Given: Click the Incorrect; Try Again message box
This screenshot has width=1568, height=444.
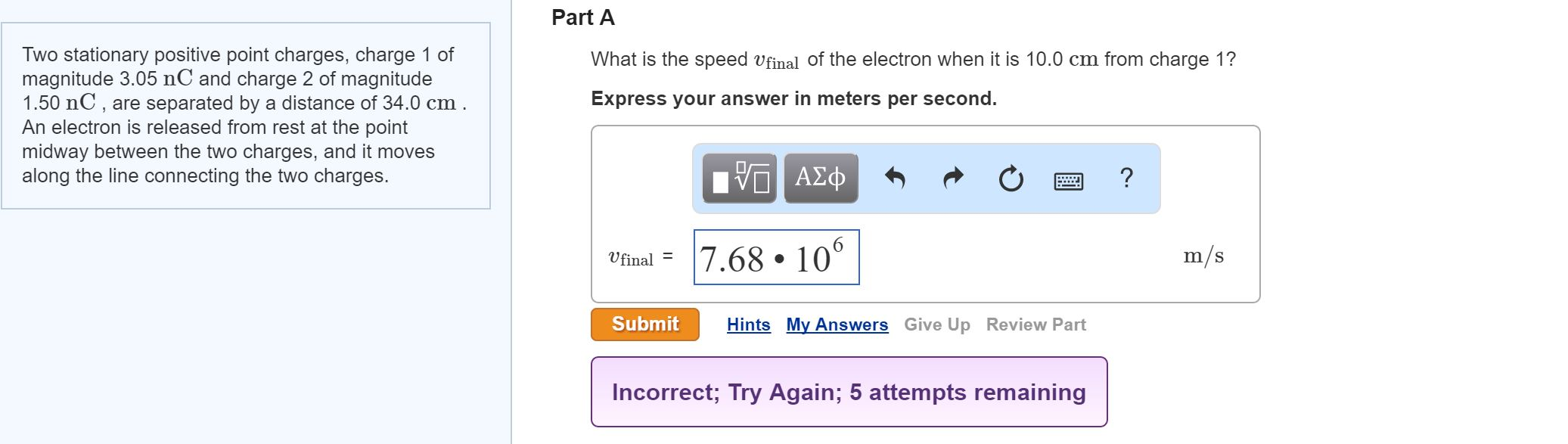Looking at the screenshot, I should 849,393.
